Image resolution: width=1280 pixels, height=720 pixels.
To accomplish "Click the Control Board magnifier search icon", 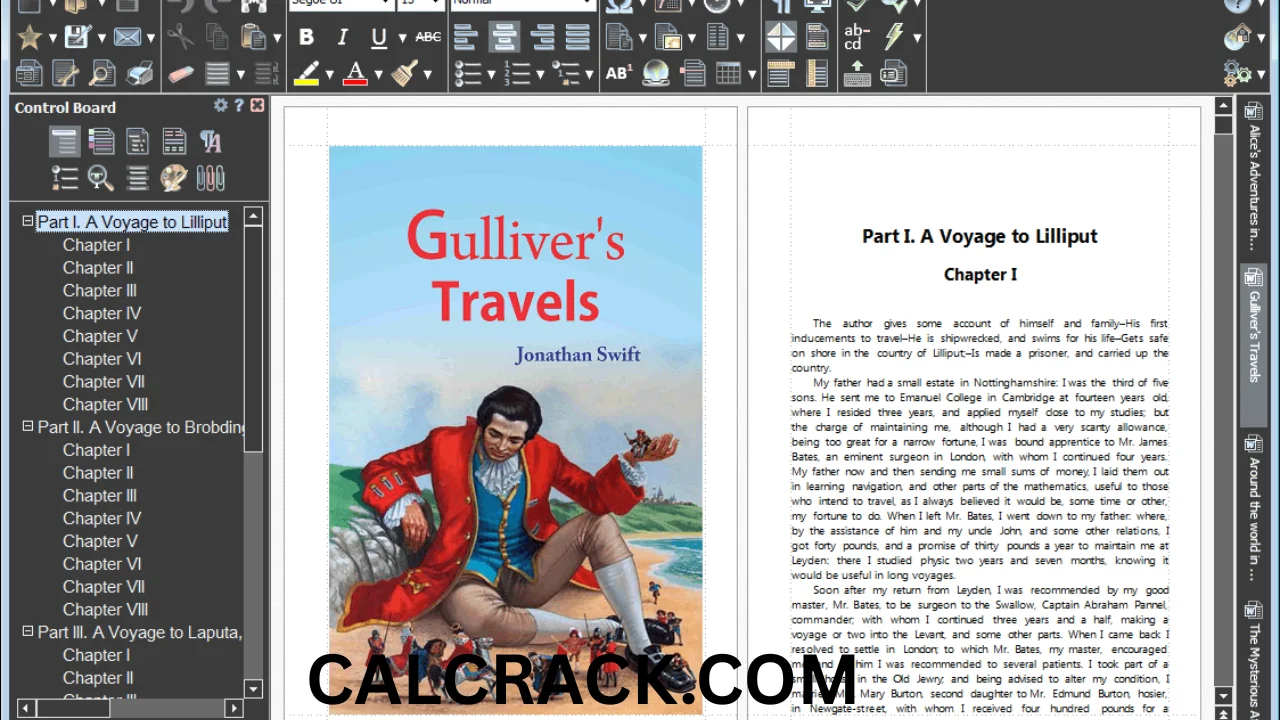I will [101, 178].
